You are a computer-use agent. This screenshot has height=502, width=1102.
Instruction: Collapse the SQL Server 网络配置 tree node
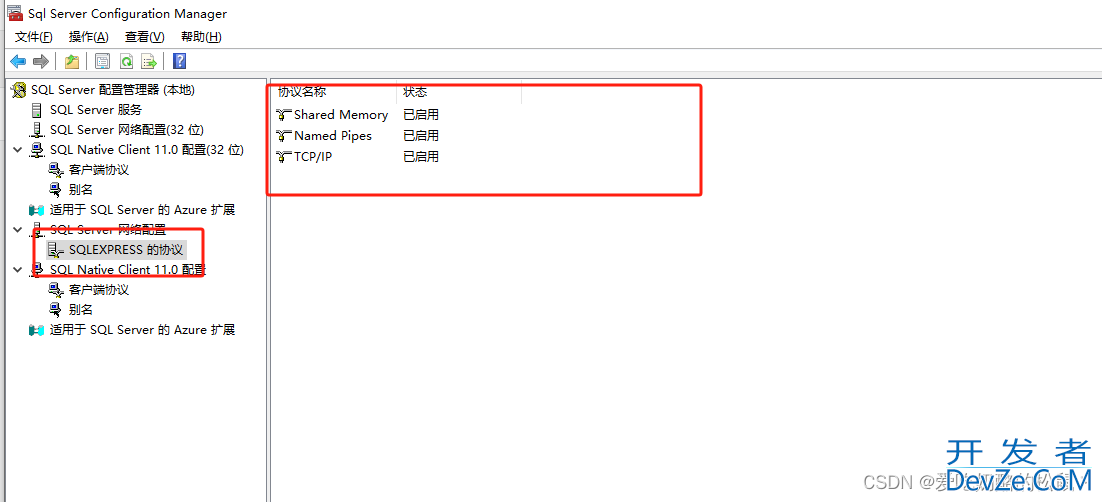pyautogui.click(x=17, y=230)
